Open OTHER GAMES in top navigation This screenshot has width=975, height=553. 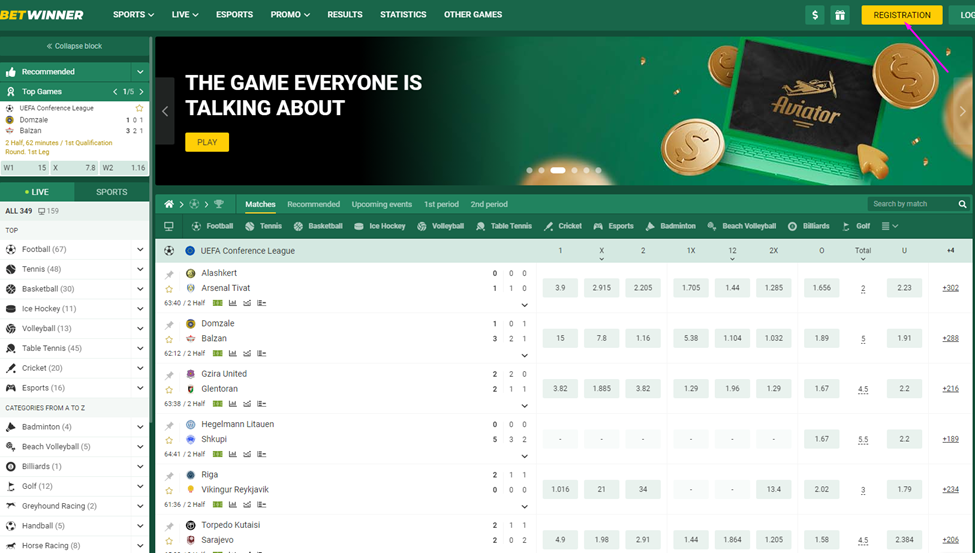473,14
